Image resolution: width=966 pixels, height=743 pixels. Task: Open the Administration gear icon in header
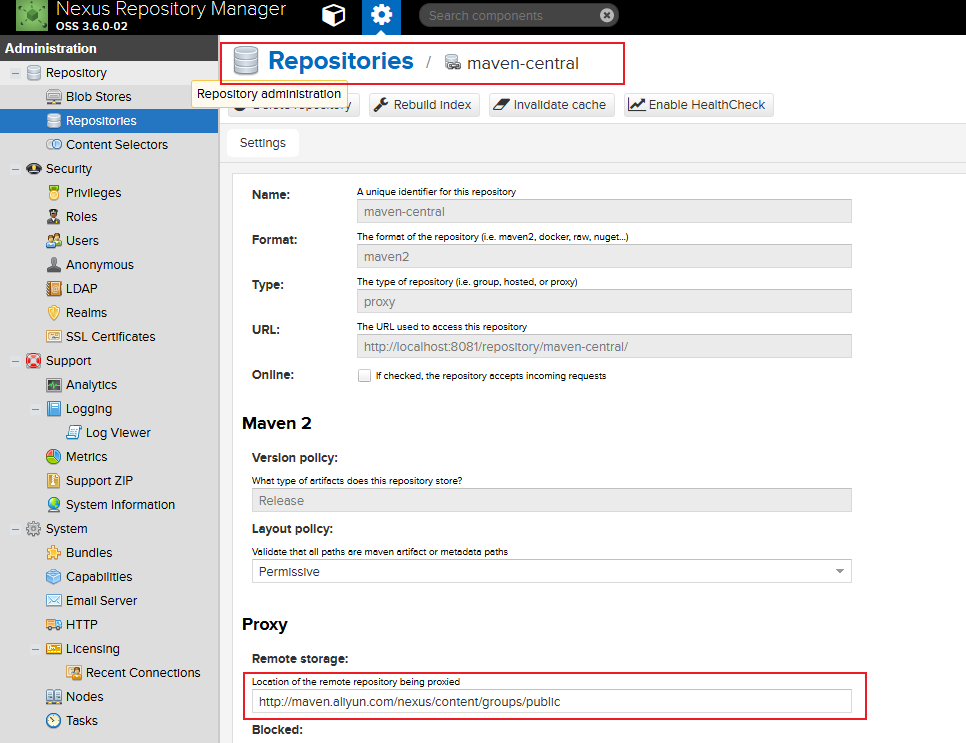381,15
